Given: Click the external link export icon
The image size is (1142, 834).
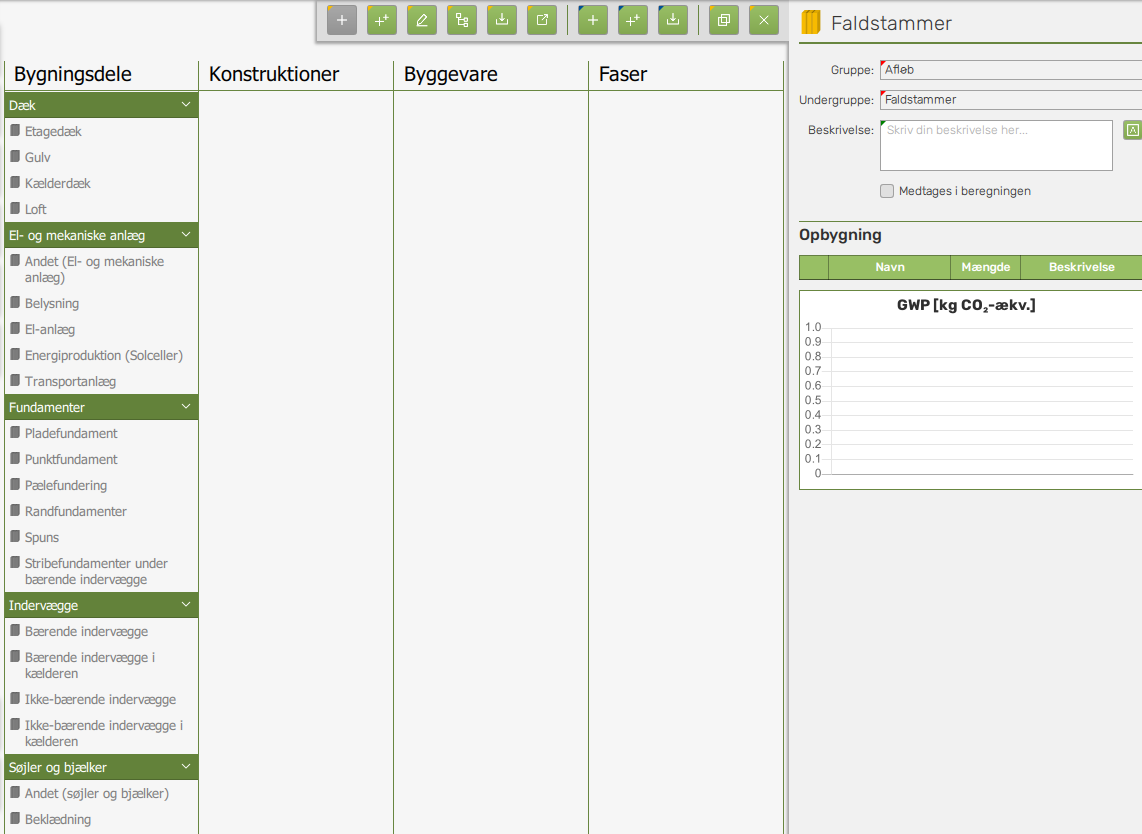Looking at the screenshot, I should pyautogui.click(x=542, y=20).
